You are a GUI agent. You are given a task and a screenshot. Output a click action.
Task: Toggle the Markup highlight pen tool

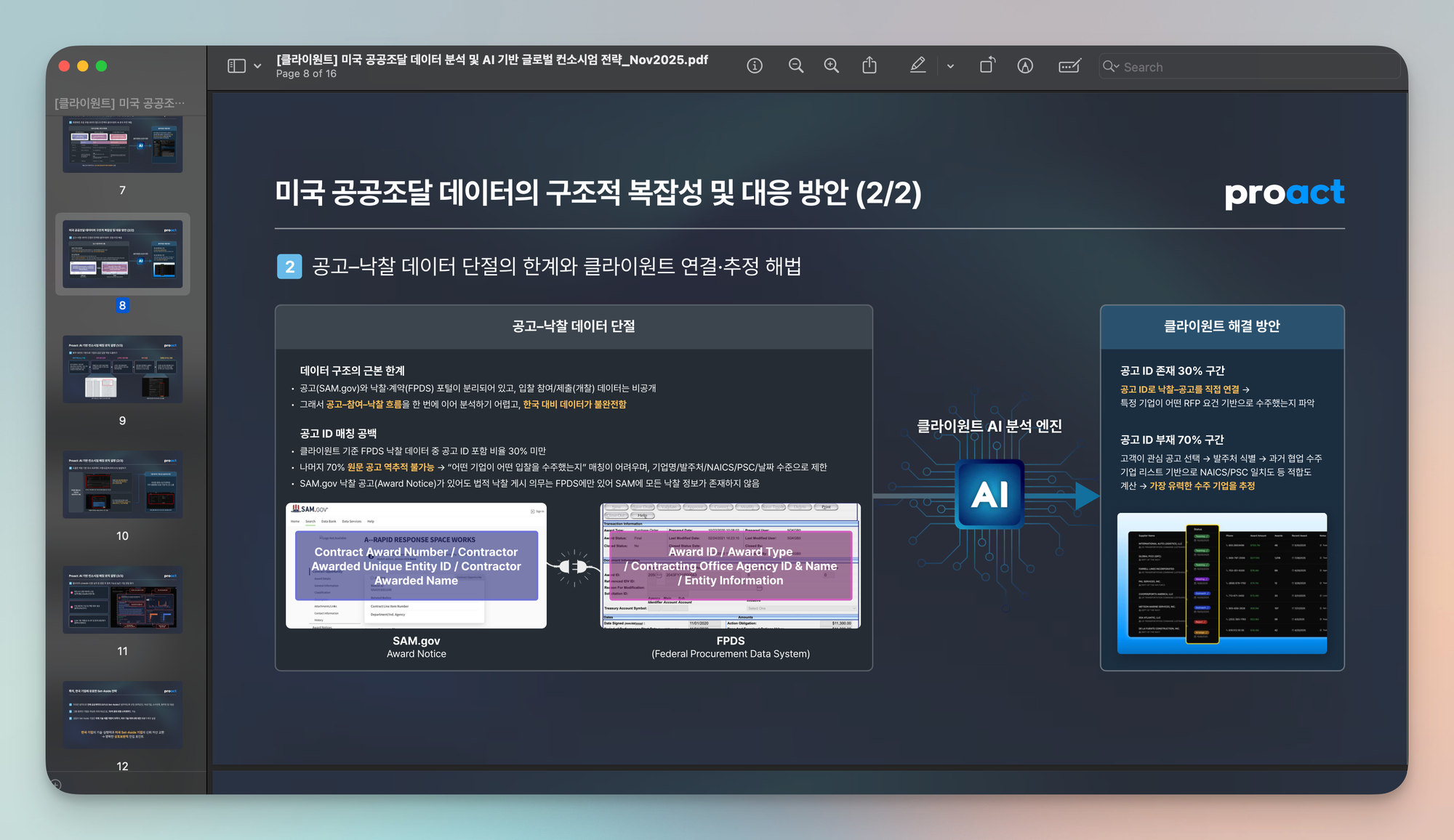pos(917,66)
